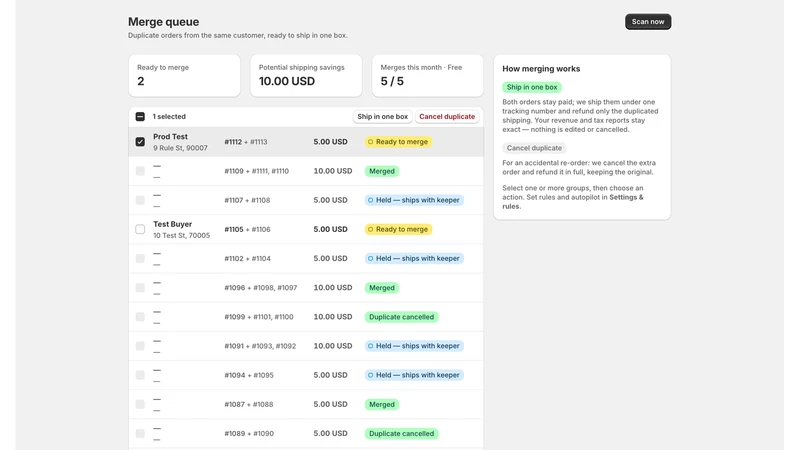Viewport: 800px width, 450px height.
Task: Click the Cancel duplicate action button
Action: tap(447, 116)
